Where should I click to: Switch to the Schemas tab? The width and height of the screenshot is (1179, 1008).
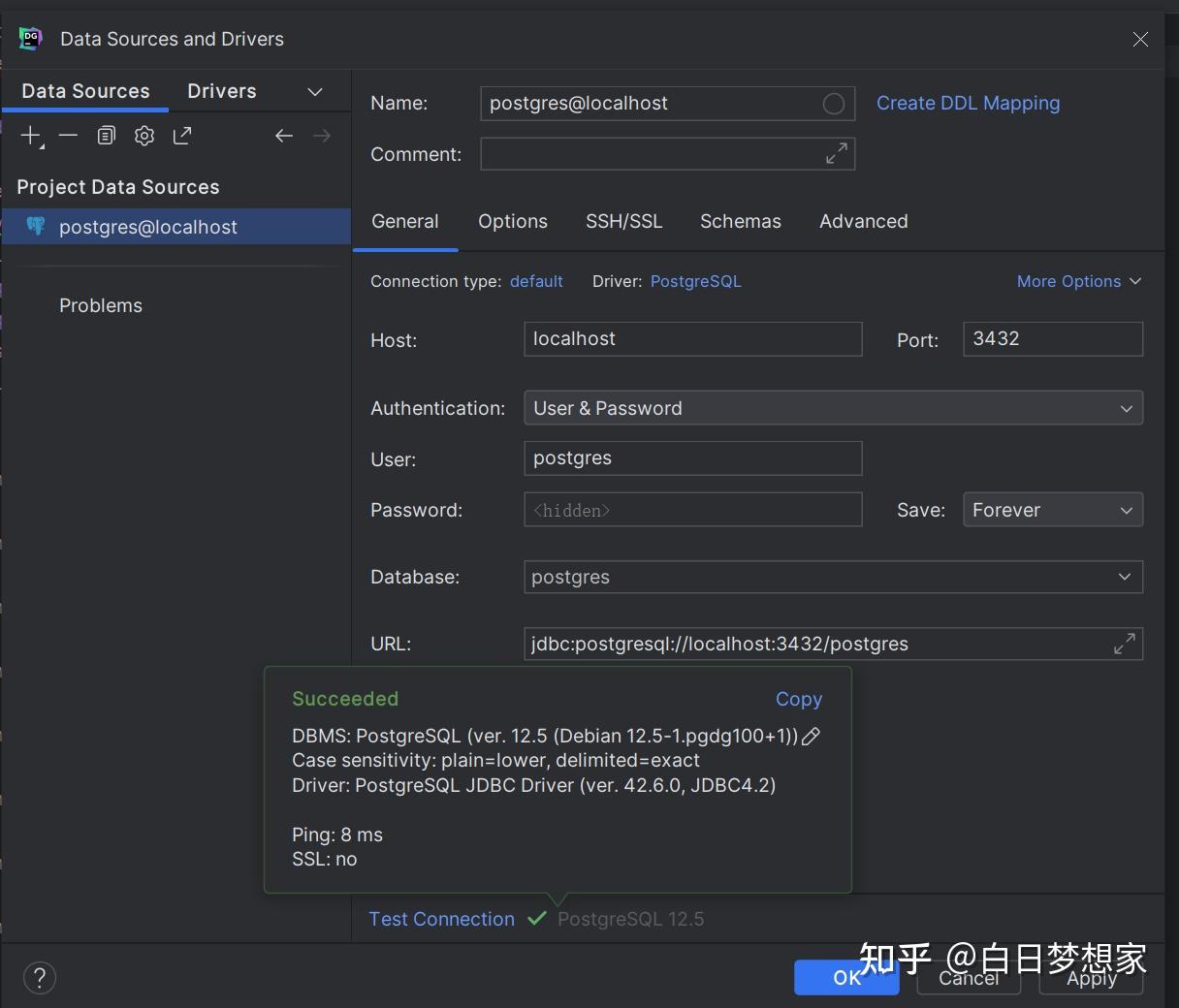pos(740,221)
